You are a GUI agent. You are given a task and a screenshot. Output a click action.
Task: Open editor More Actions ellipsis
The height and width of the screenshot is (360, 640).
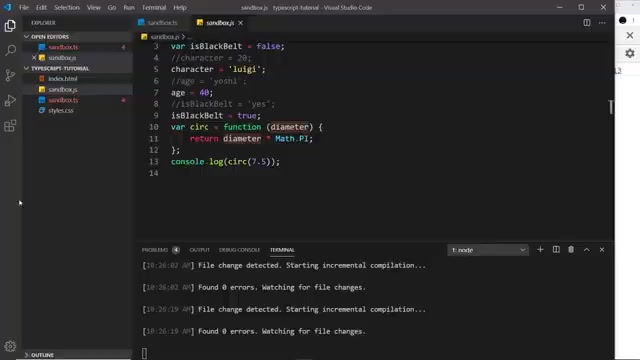602,23
